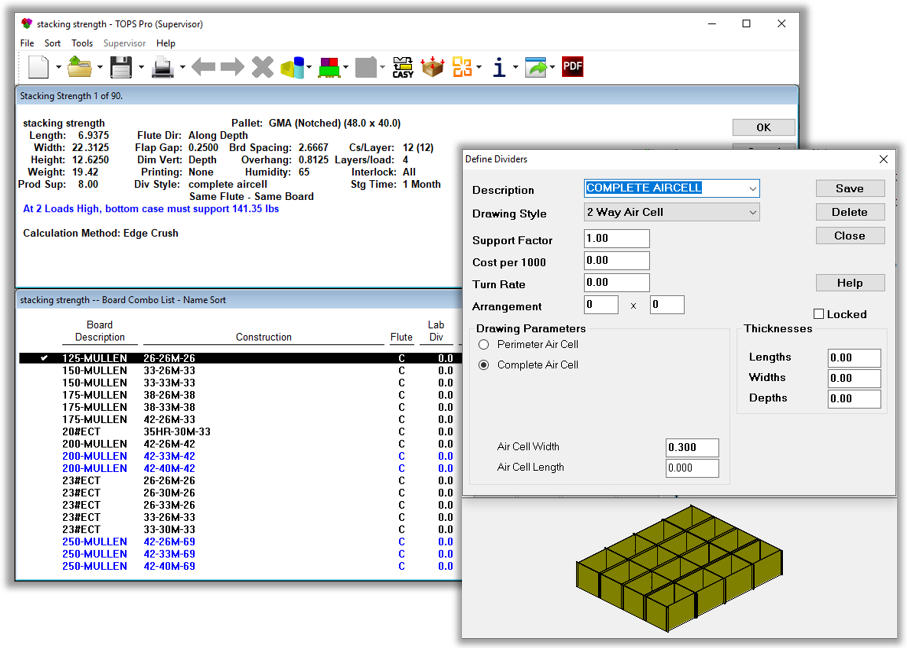The image size is (907, 648).
Task: Open dropdown arrow beside New file icon
Action: (x=59, y=68)
